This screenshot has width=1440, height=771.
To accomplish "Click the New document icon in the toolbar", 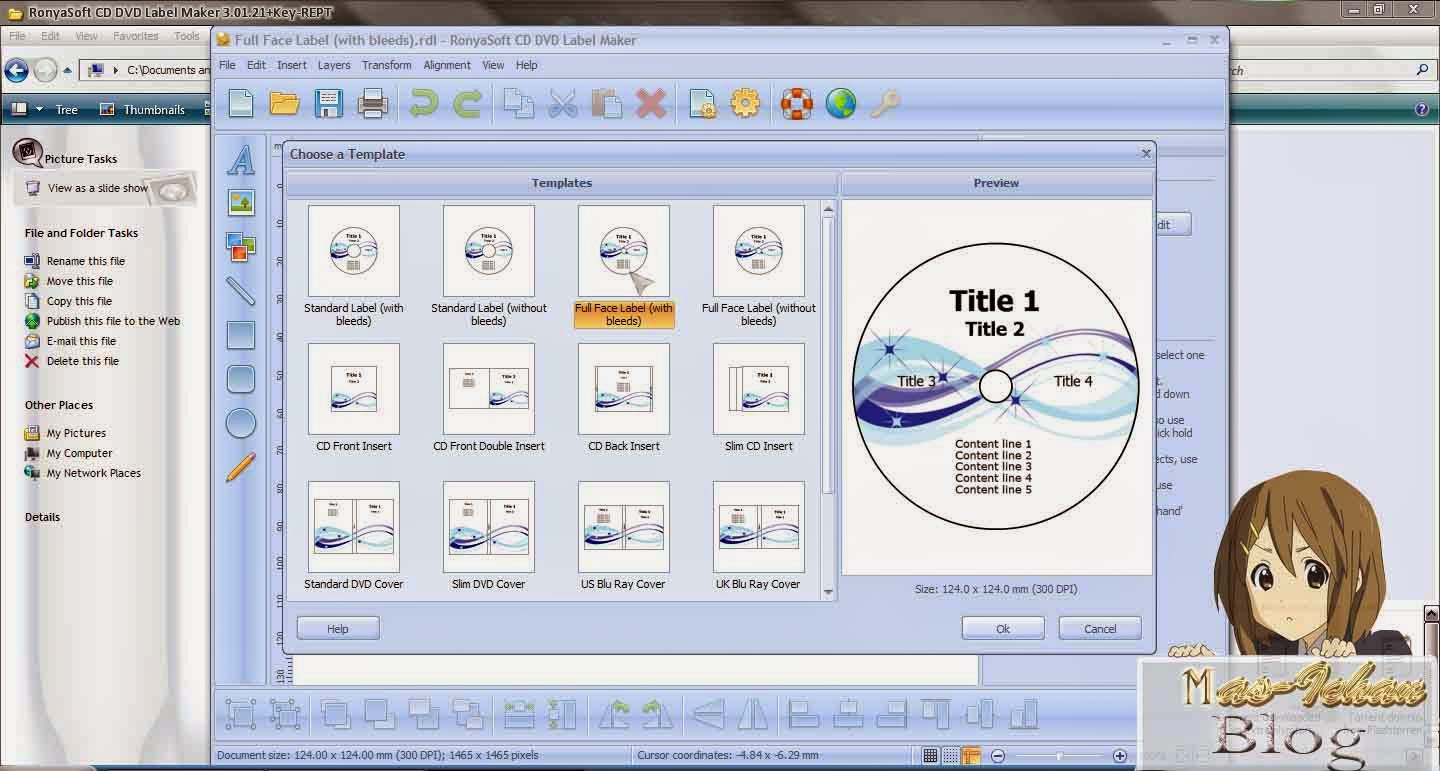I will tap(241, 103).
